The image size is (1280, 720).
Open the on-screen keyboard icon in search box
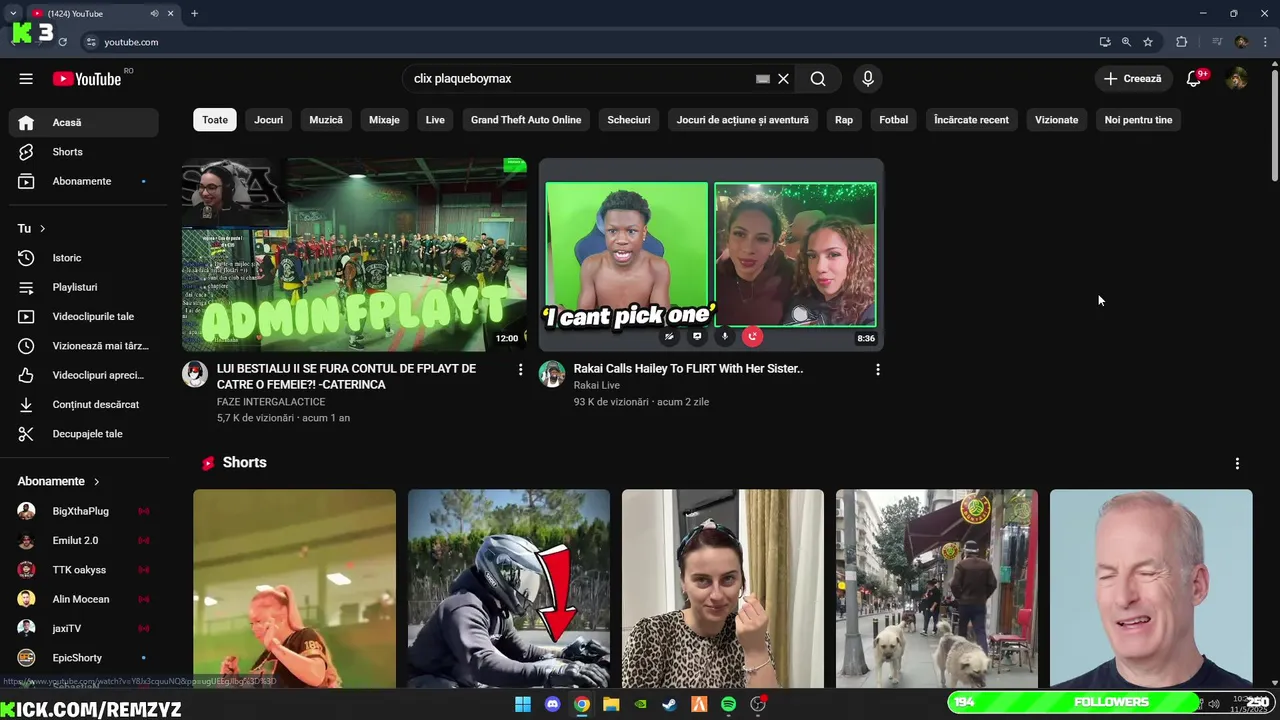[763, 79]
